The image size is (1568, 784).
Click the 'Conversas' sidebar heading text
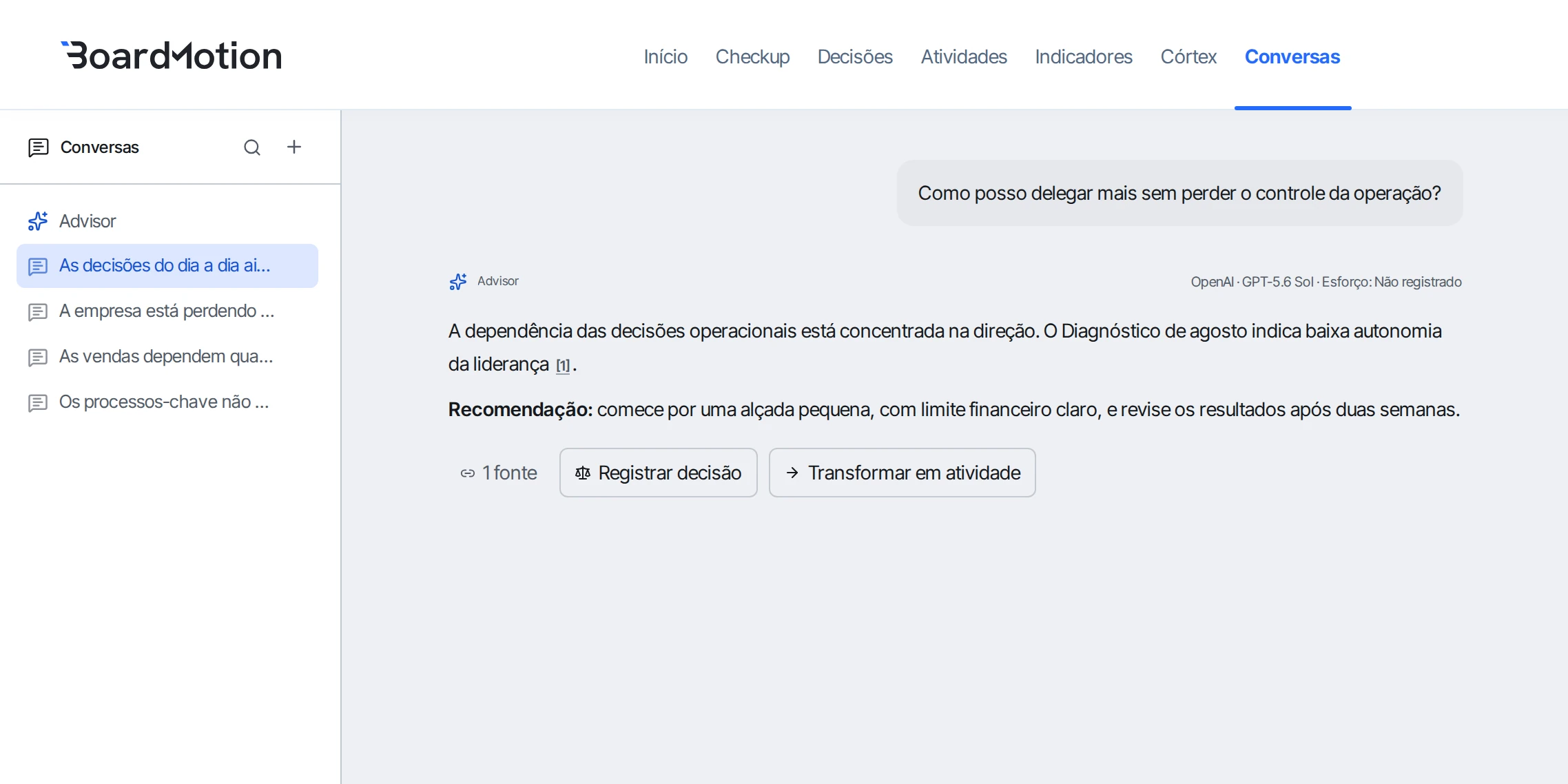pos(100,147)
